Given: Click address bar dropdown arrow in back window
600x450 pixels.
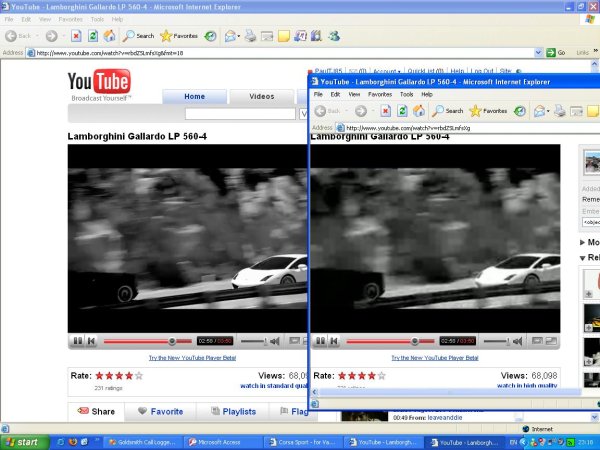Looking at the screenshot, I should coord(538,53).
